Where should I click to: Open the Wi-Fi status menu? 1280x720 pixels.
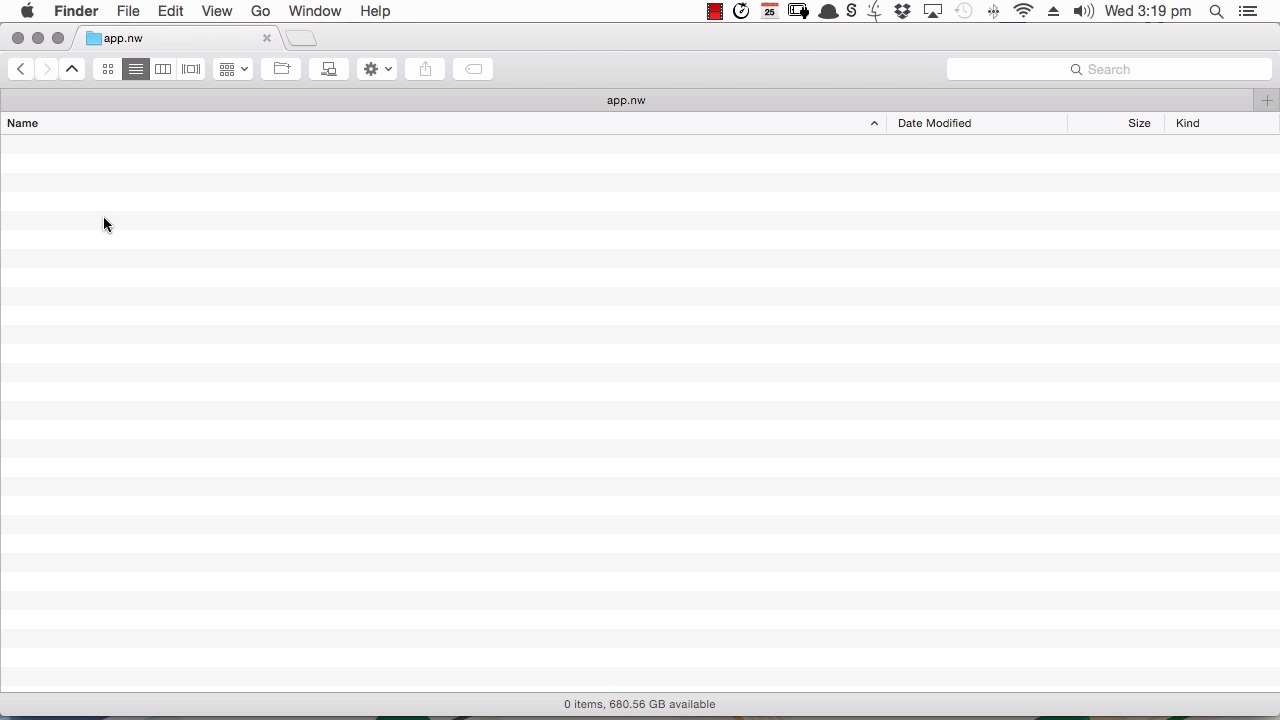point(1023,11)
